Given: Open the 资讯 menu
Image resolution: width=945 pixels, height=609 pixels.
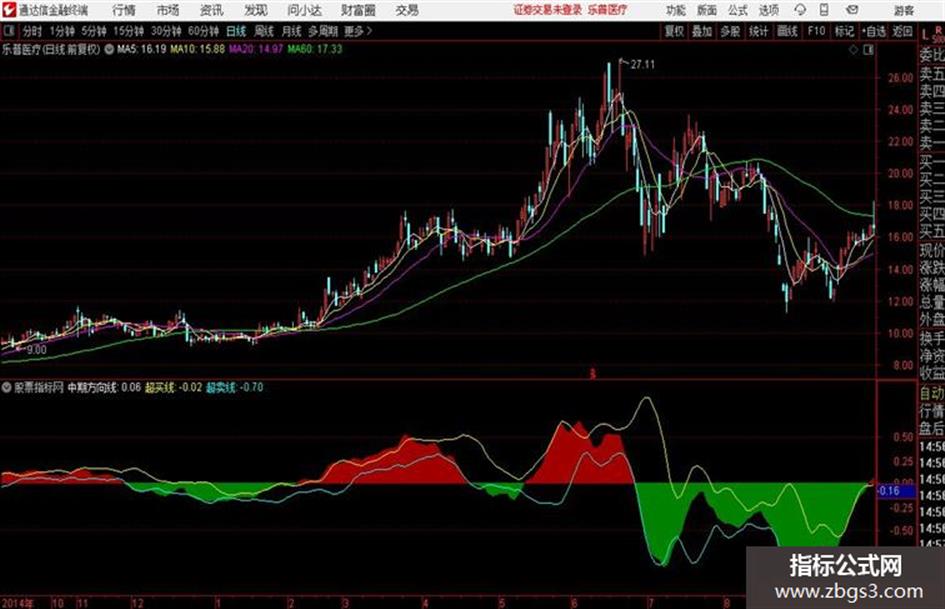Looking at the screenshot, I should (212, 10).
